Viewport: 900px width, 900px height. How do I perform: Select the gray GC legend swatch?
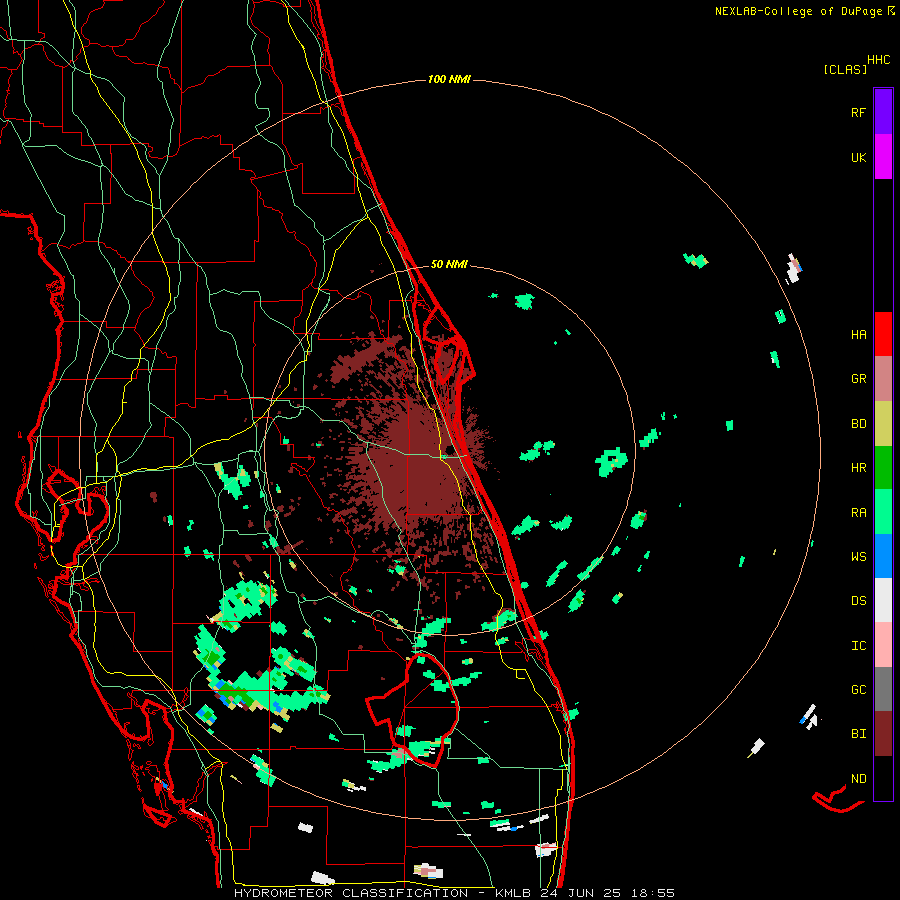coord(883,689)
